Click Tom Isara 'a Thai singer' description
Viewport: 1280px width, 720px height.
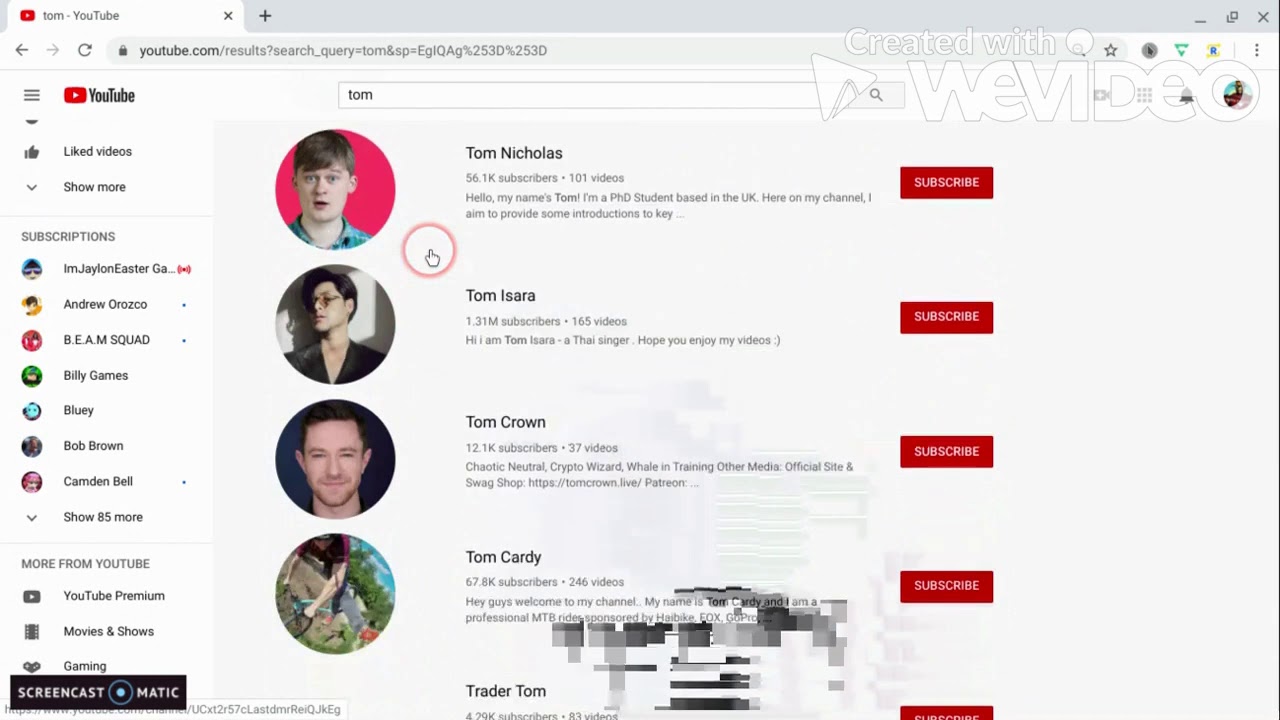(x=622, y=340)
